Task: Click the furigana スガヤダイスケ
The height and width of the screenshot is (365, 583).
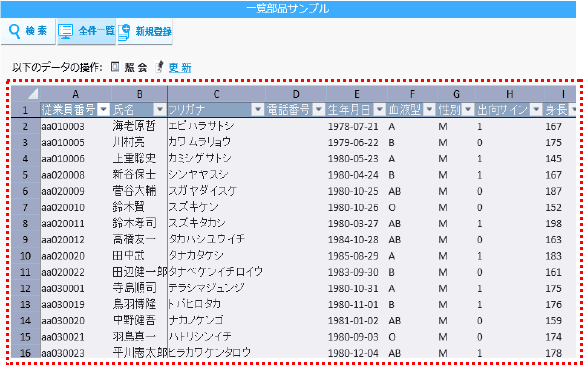Action: click(x=203, y=191)
